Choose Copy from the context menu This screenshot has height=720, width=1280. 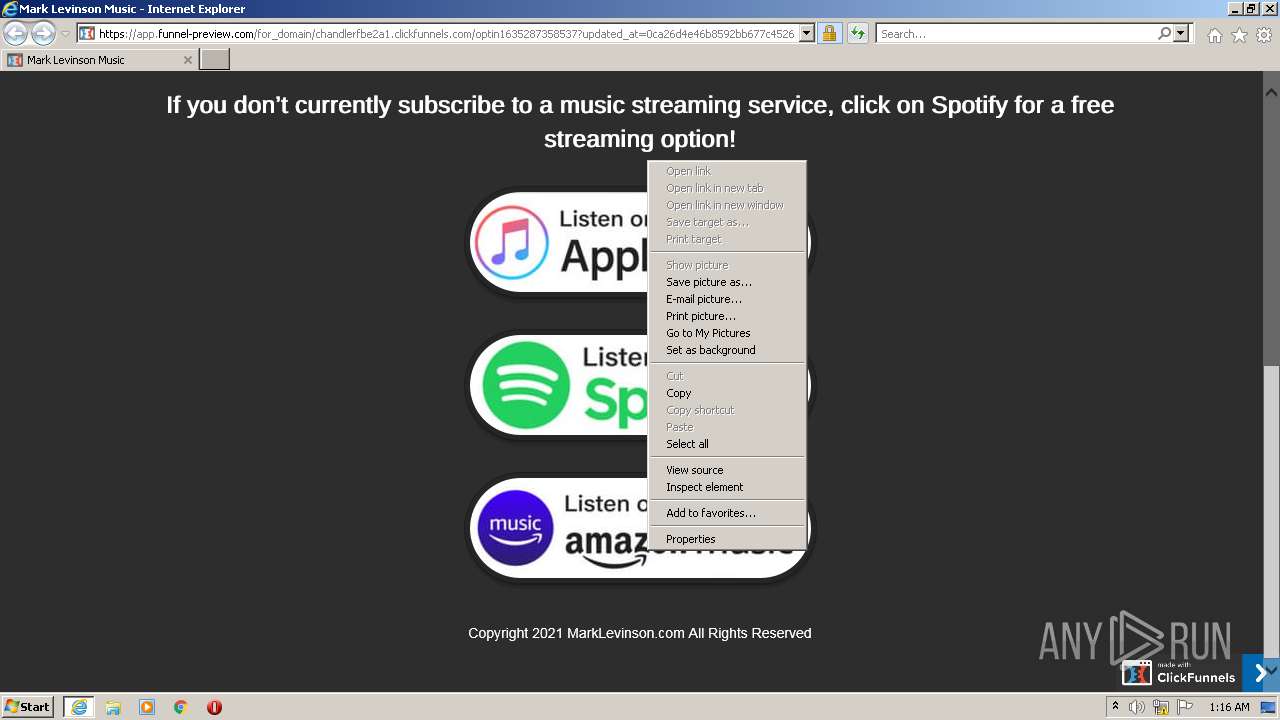pyautogui.click(x=727, y=393)
